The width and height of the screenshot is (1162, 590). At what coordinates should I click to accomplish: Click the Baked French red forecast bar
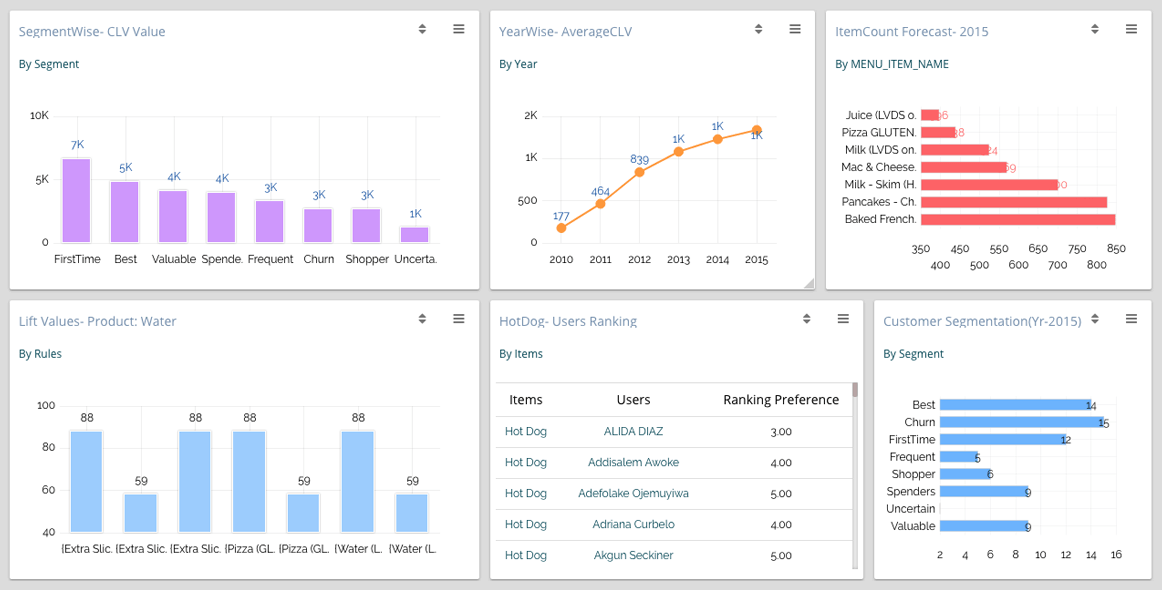coord(1017,219)
